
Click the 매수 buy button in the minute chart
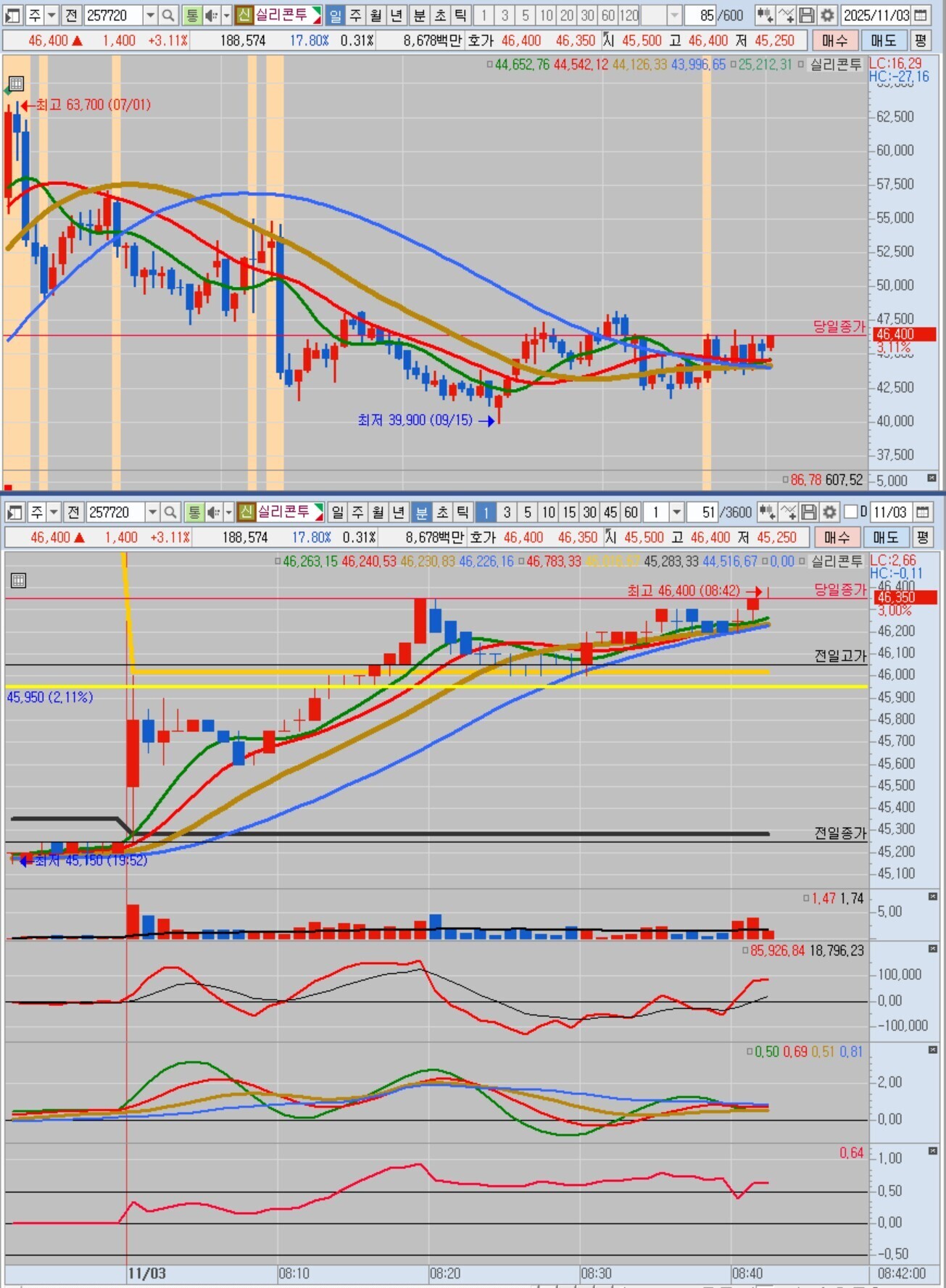coord(837,538)
